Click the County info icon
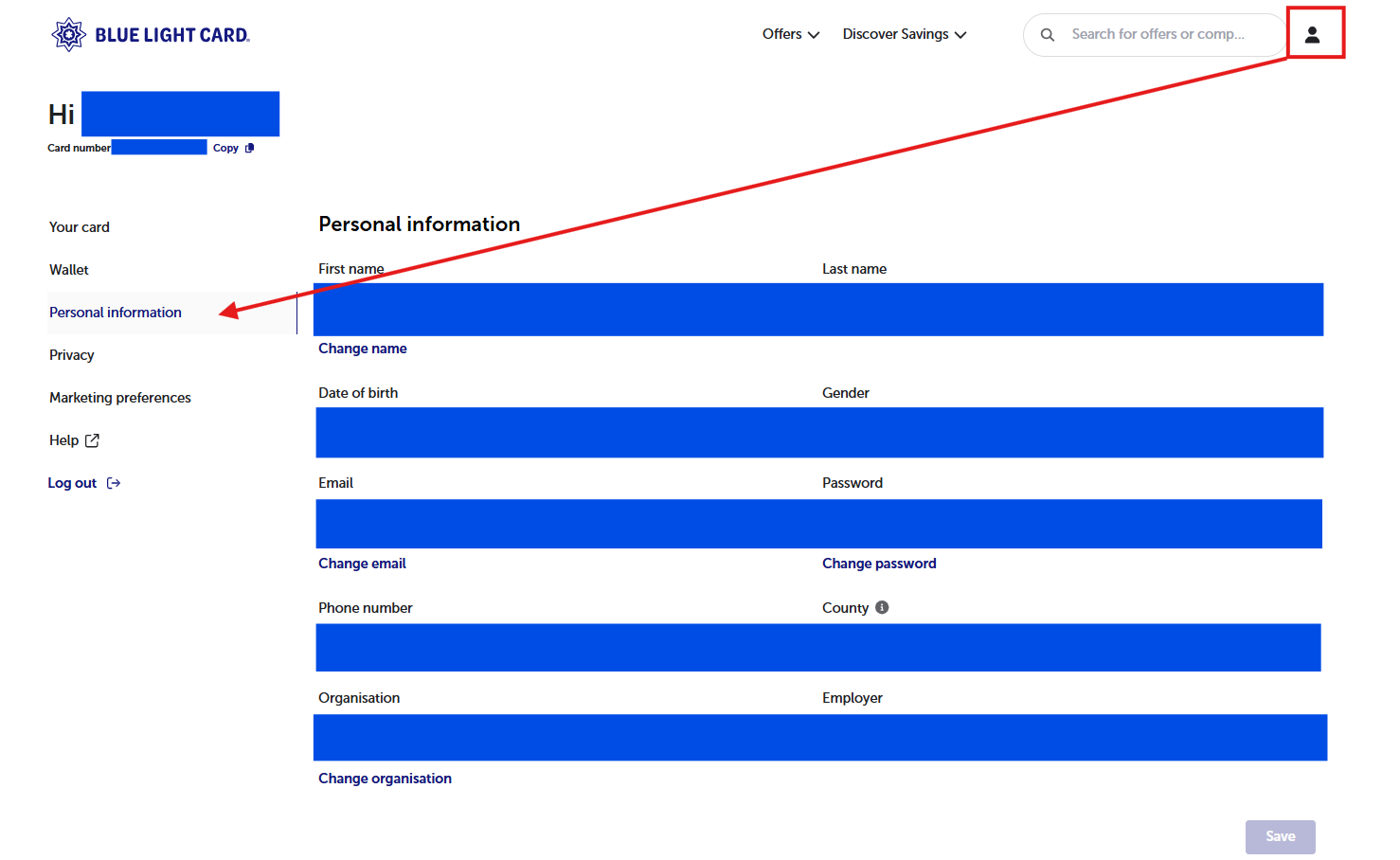This screenshot has width=1400, height=860. click(882, 607)
